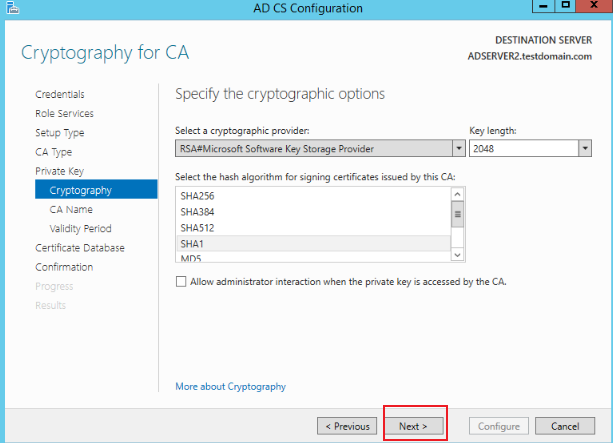Select the Setup Type step
This screenshot has width=613, height=443.
click(x=60, y=133)
